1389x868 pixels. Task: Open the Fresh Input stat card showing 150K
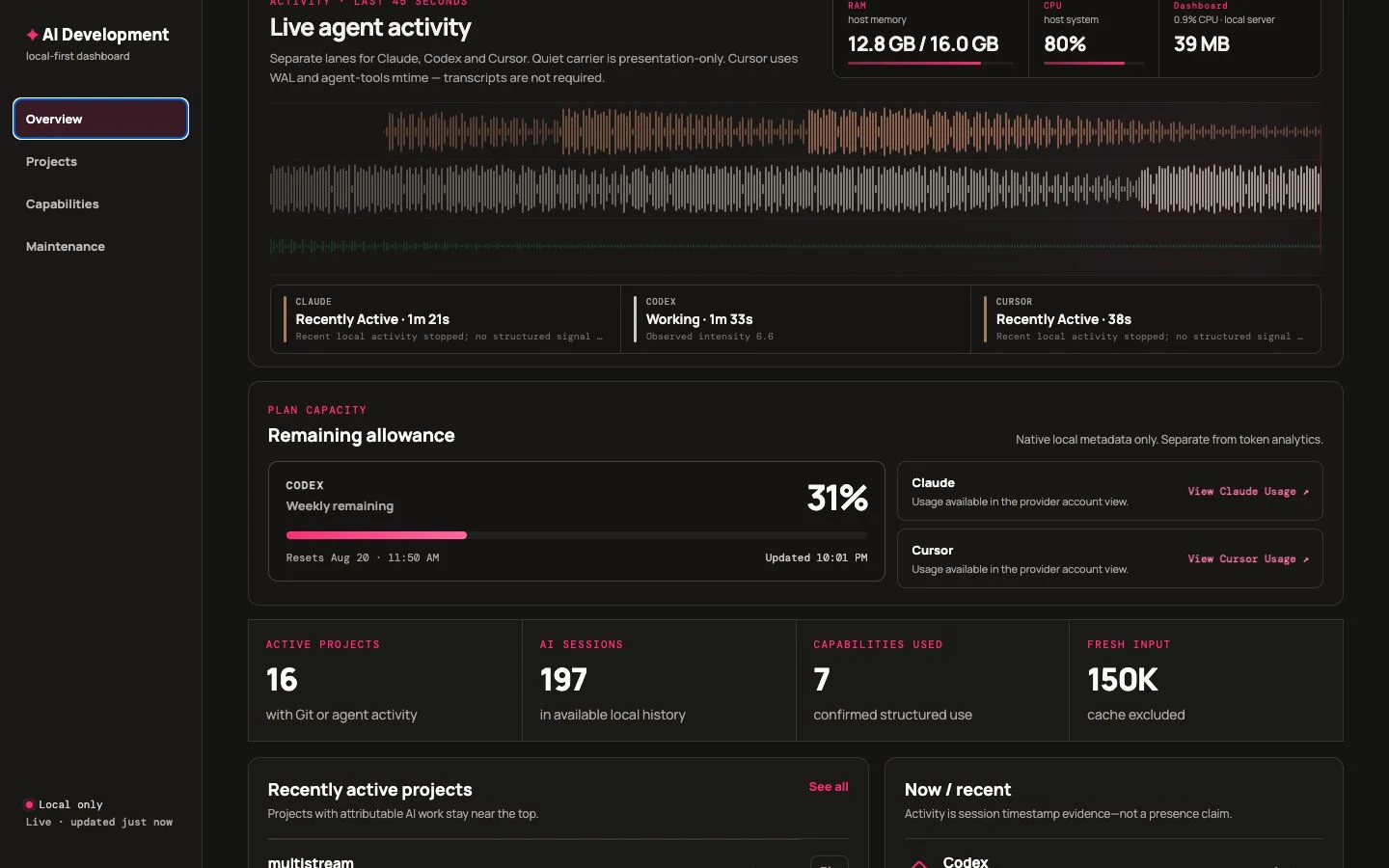point(1206,681)
